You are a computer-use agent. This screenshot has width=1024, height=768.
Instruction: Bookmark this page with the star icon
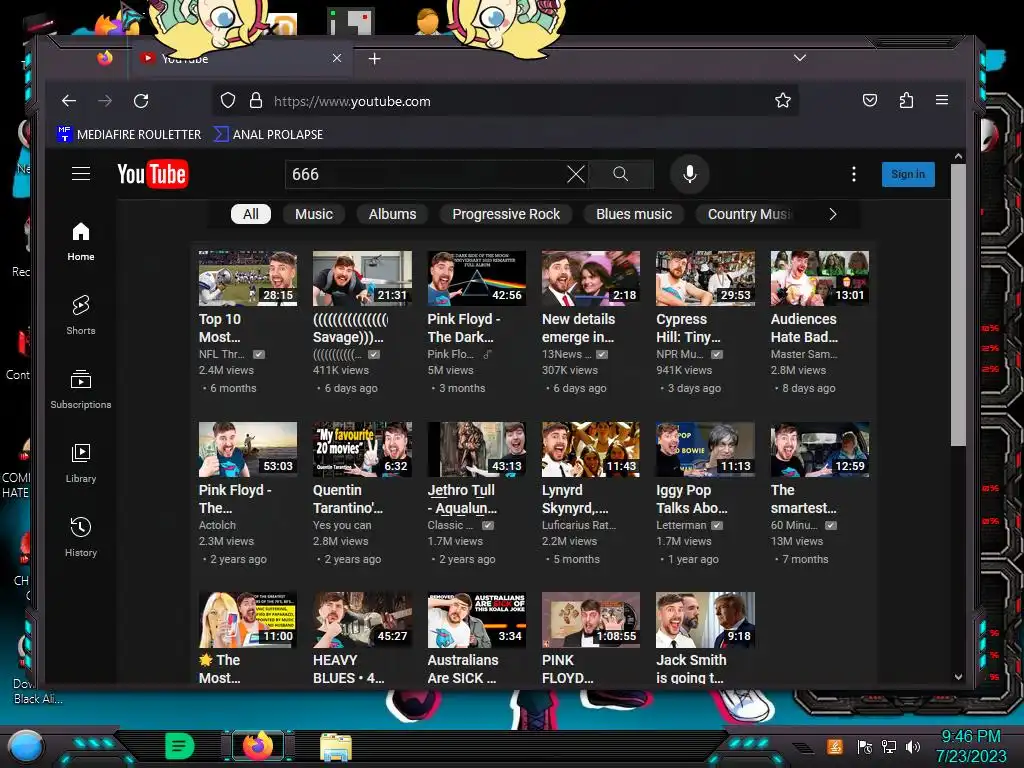click(782, 101)
